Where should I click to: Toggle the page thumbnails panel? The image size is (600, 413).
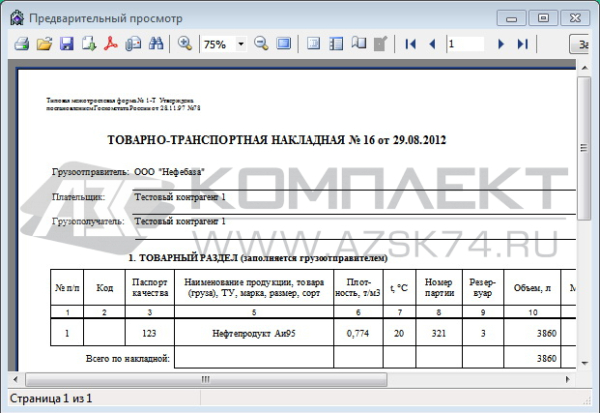(336, 44)
